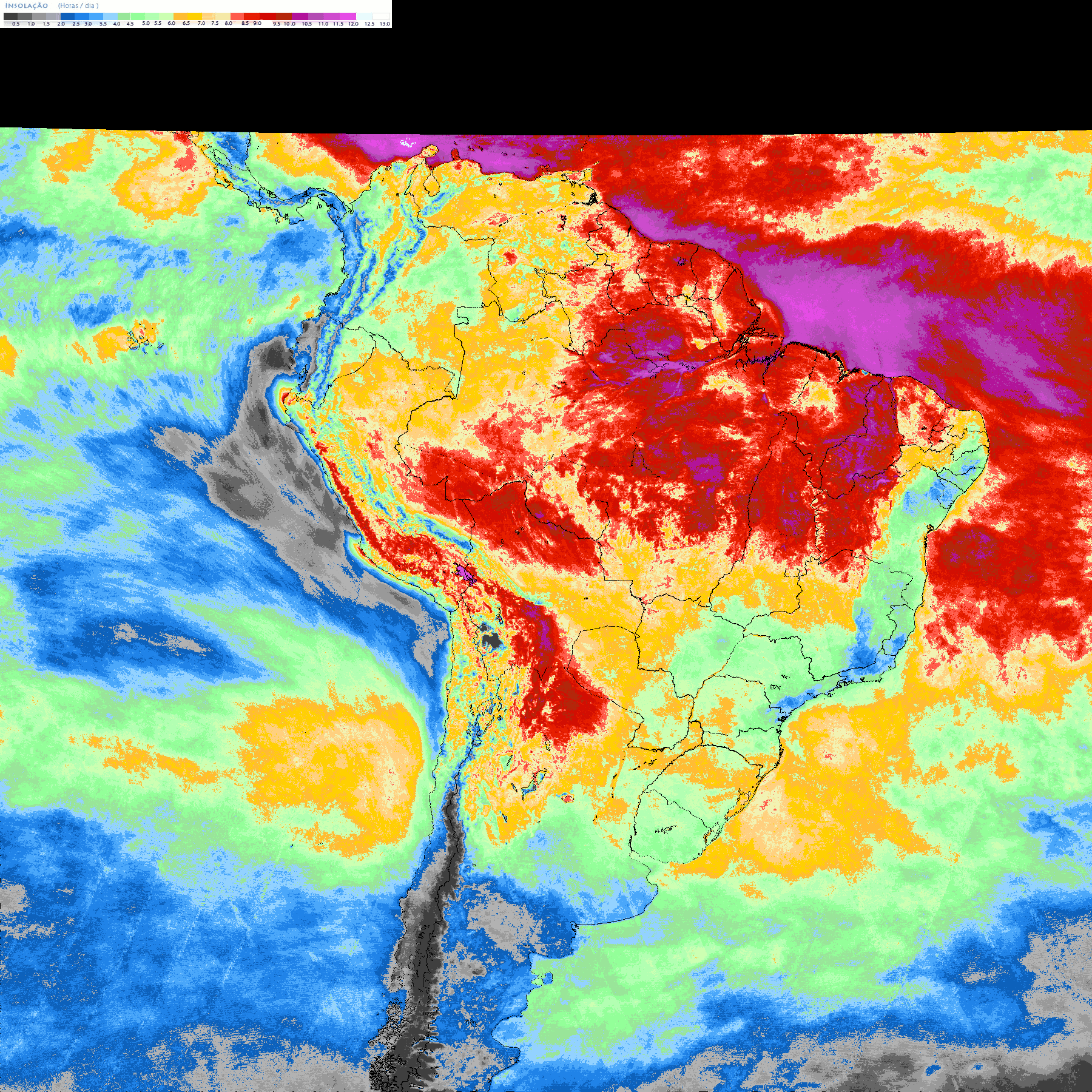Select the 8.5 legend value
The image size is (1092, 1092).
coord(245,23)
